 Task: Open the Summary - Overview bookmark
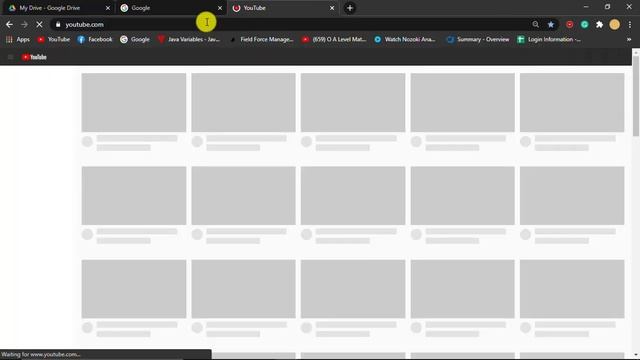click(x=478, y=39)
